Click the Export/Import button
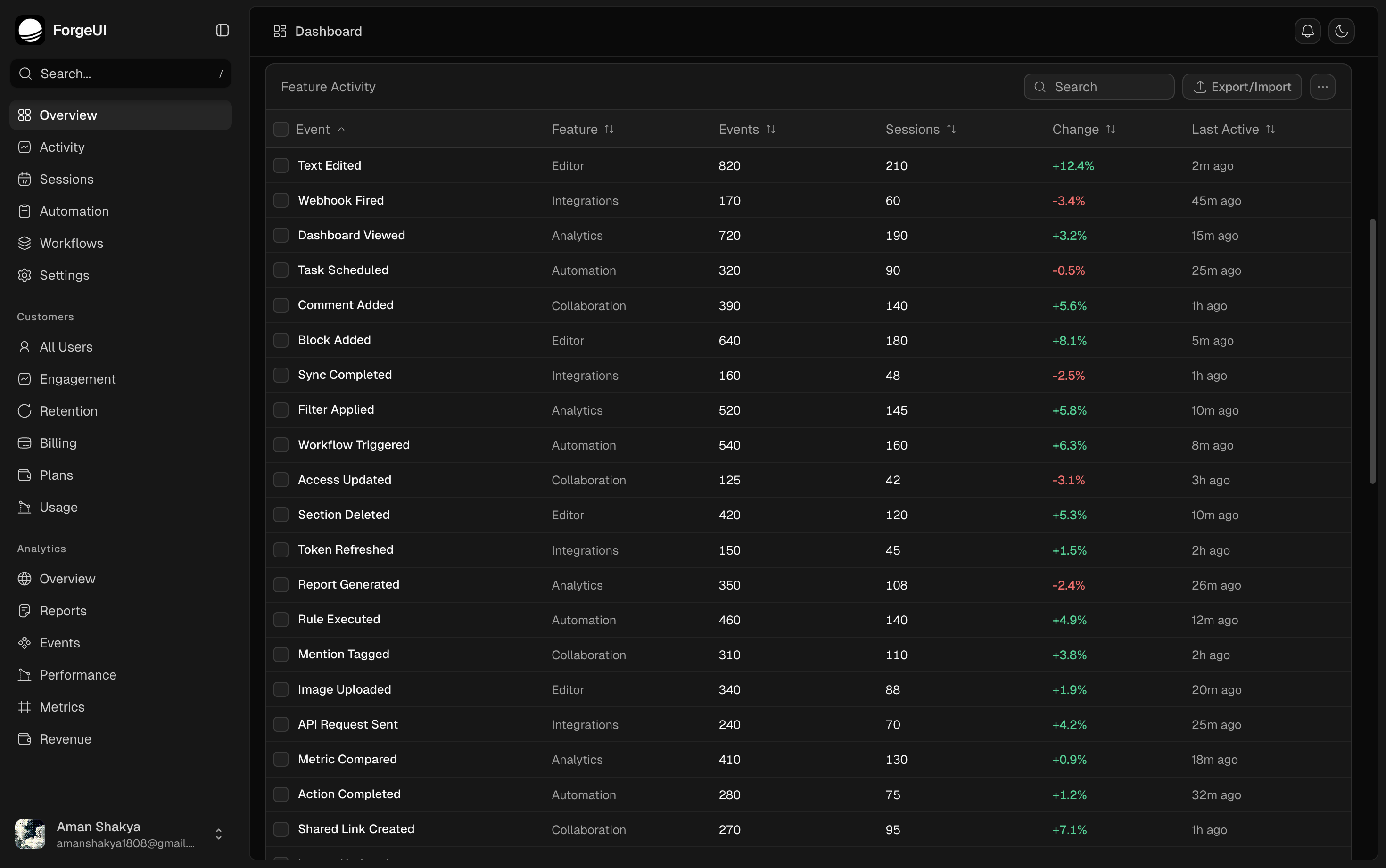 click(1242, 86)
